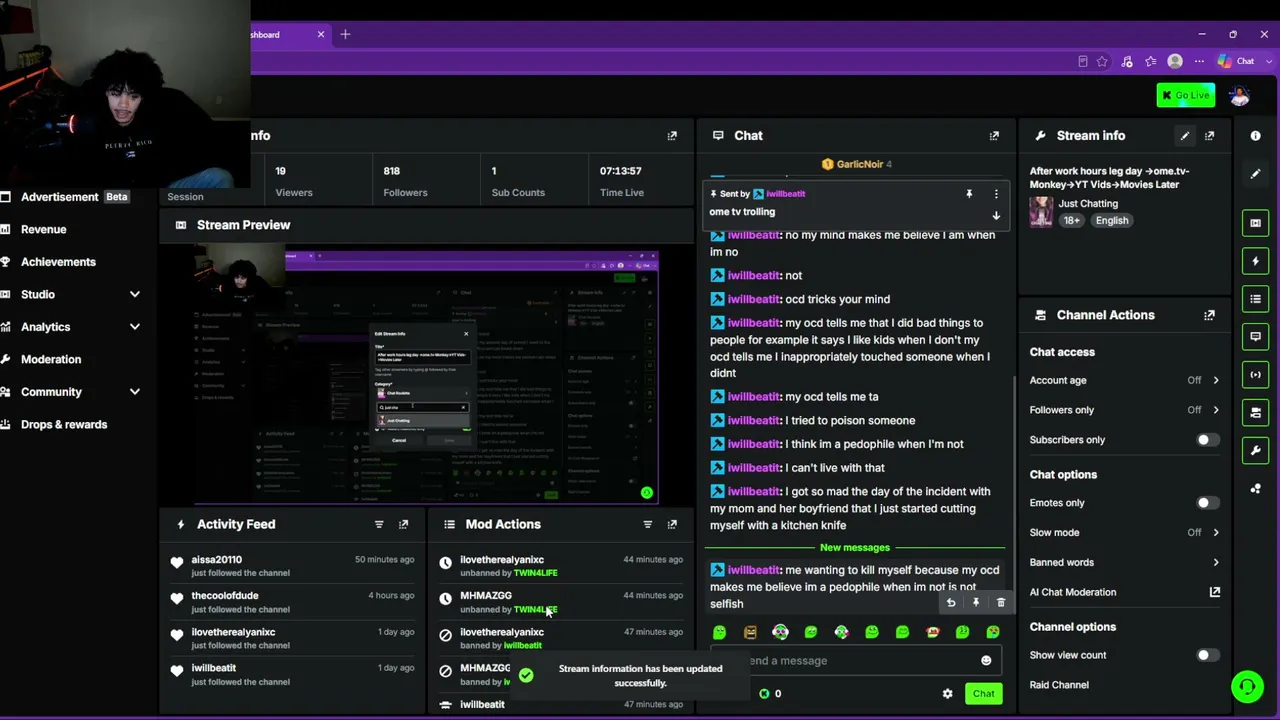
Task: Open Followers only options
Action: [1124, 410]
